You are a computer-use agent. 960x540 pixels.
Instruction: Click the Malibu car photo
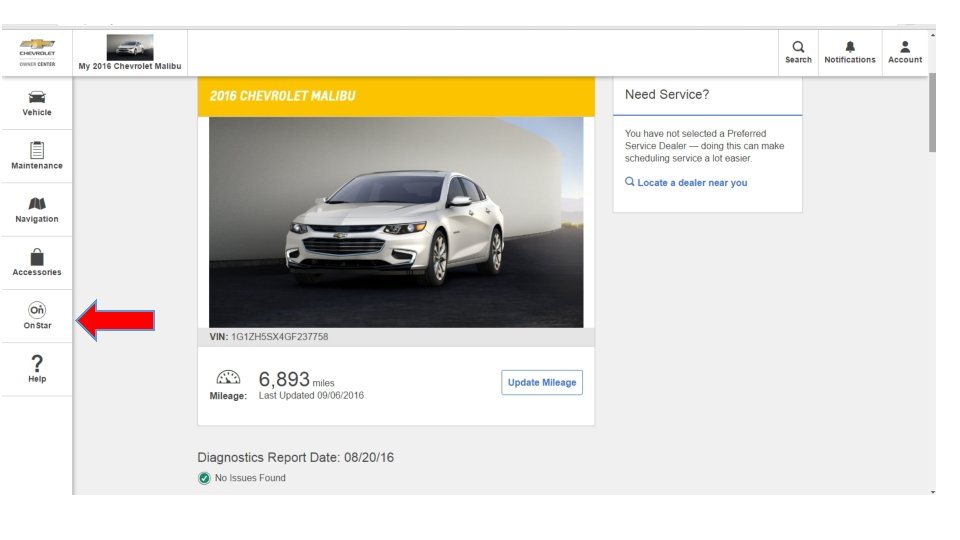(x=396, y=222)
